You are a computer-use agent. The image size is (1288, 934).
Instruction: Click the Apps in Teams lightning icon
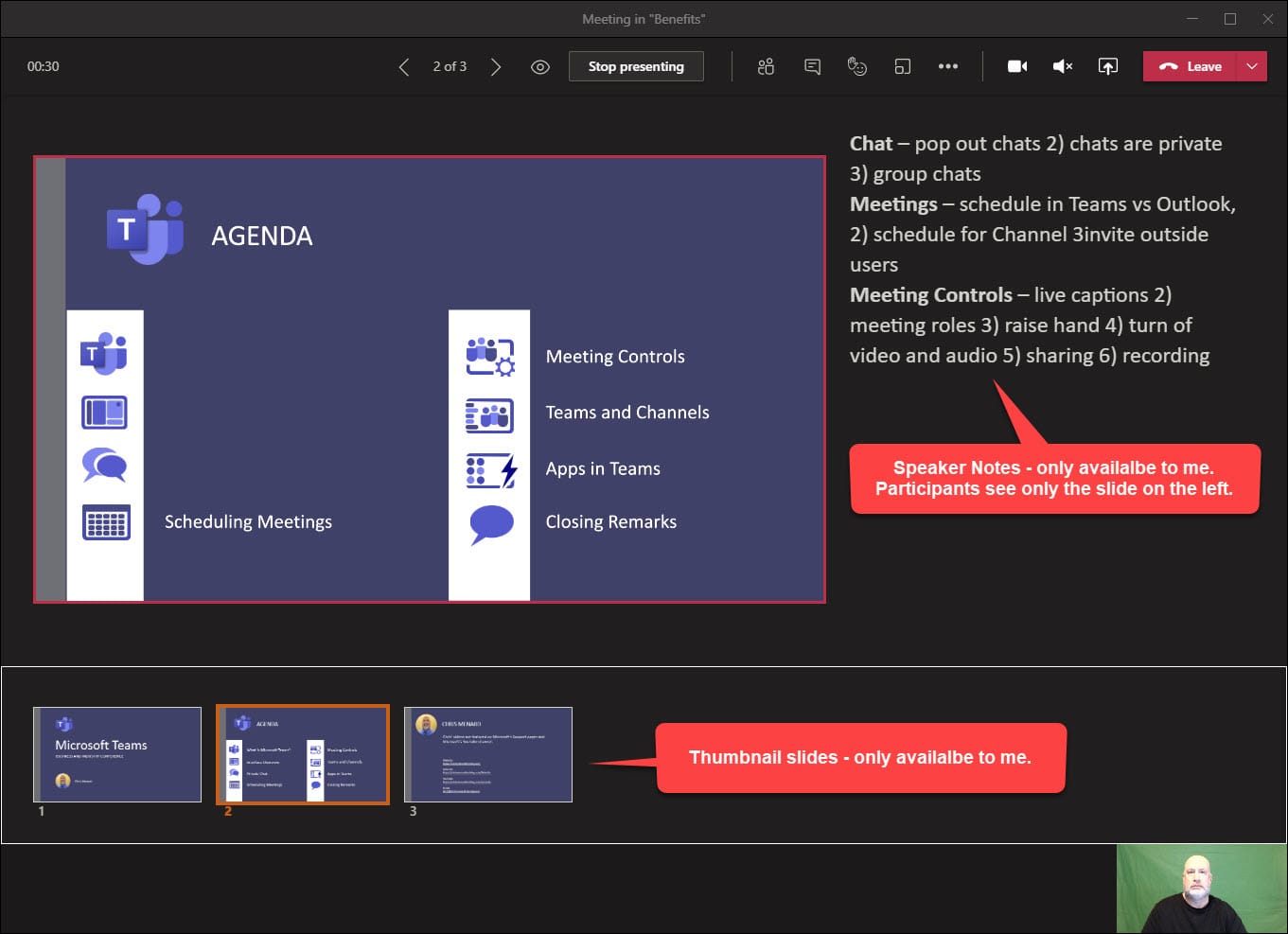[490, 470]
